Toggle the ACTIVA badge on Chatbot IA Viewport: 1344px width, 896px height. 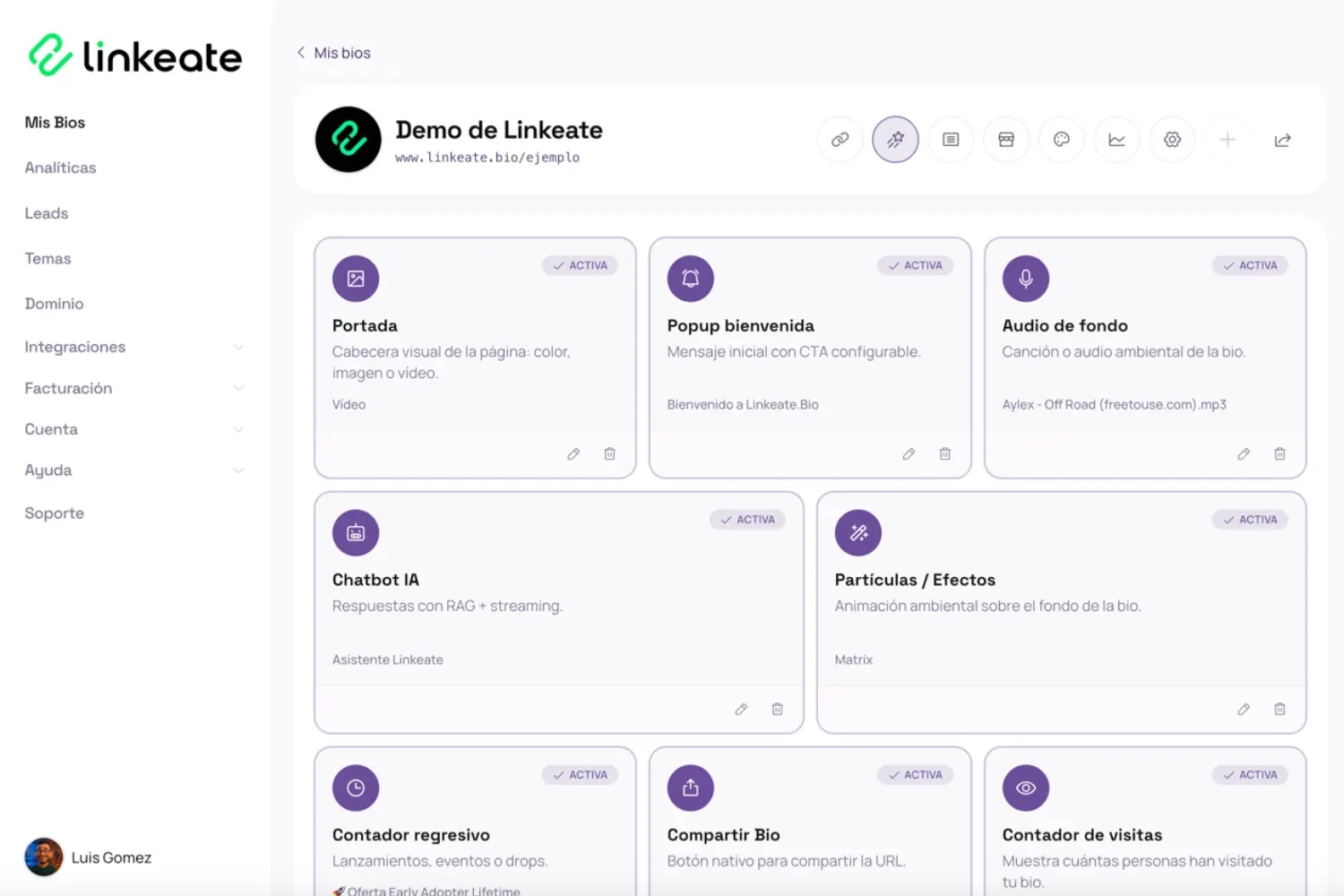click(x=747, y=520)
